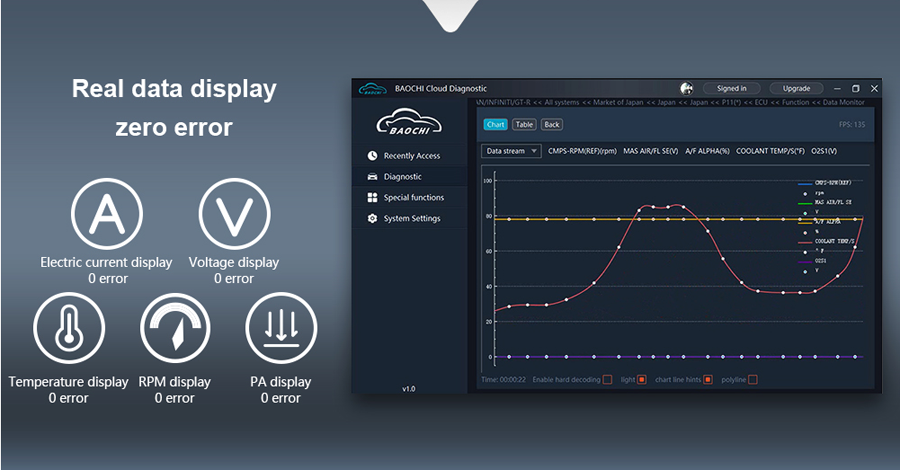Click the Temperature display thermometer icon
The width and height of the screenshot is (900, 470).
tap(69, 328)
